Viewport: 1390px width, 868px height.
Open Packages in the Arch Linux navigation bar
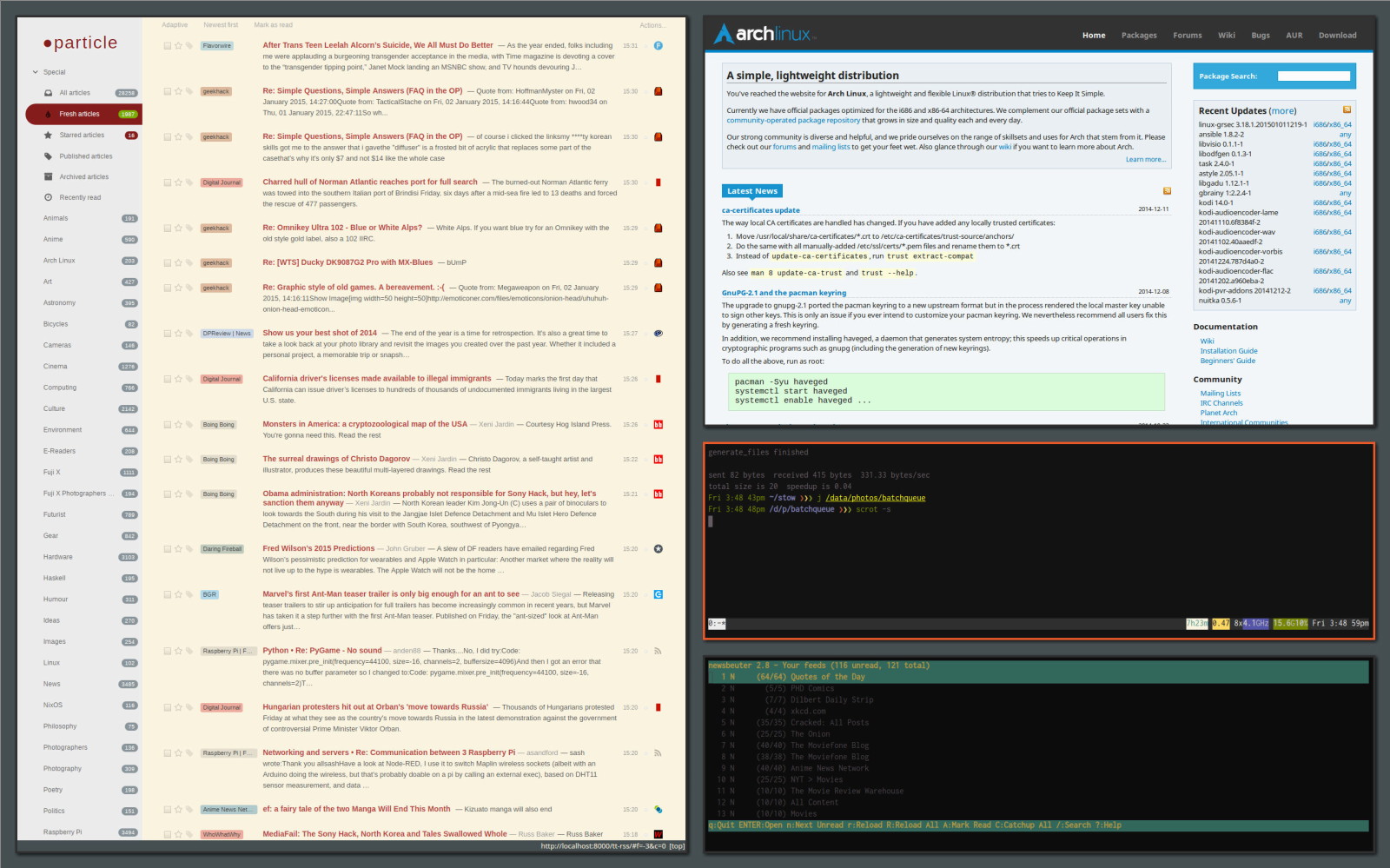(1139, 36)
